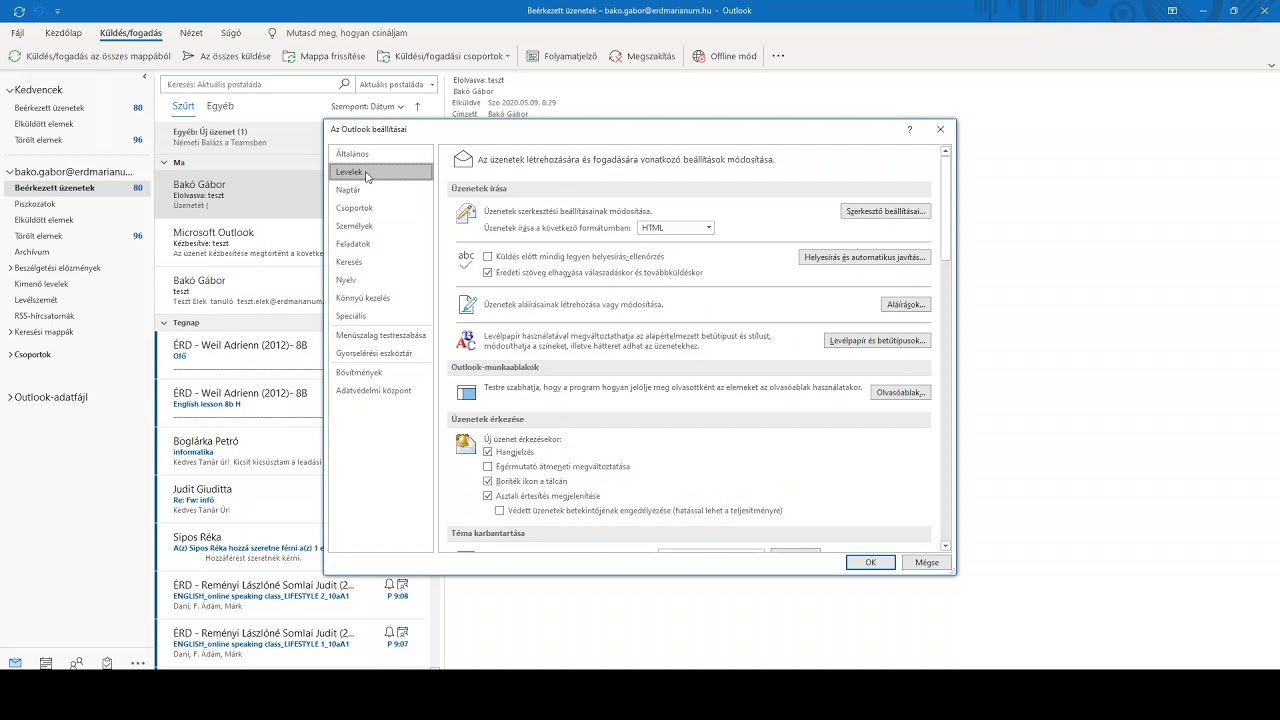Click the sort direction up arrow
The width and height of the screenshot is (1280, 720).
pos(417,106)
